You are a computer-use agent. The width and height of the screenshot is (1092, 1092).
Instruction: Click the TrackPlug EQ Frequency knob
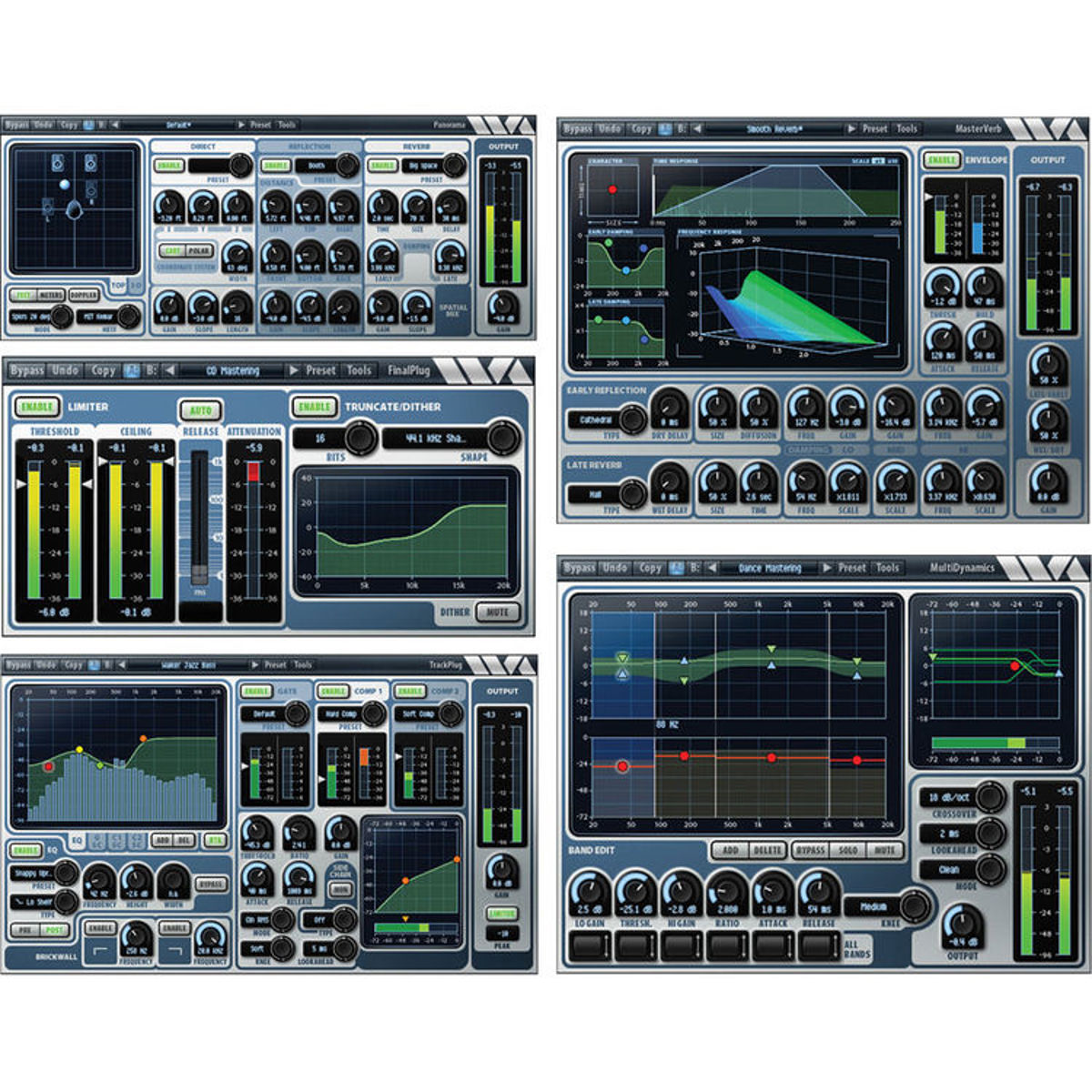click(x=99, y=881)
